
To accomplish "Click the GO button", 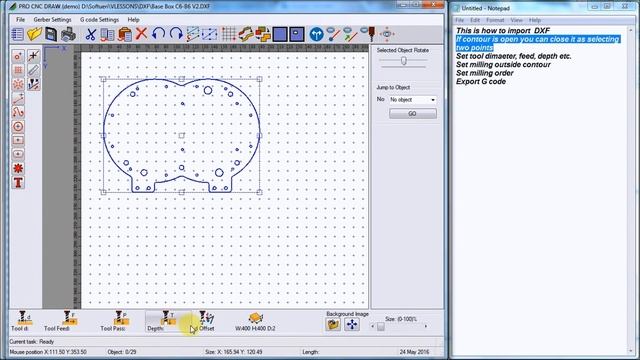I will pos(412,113).
